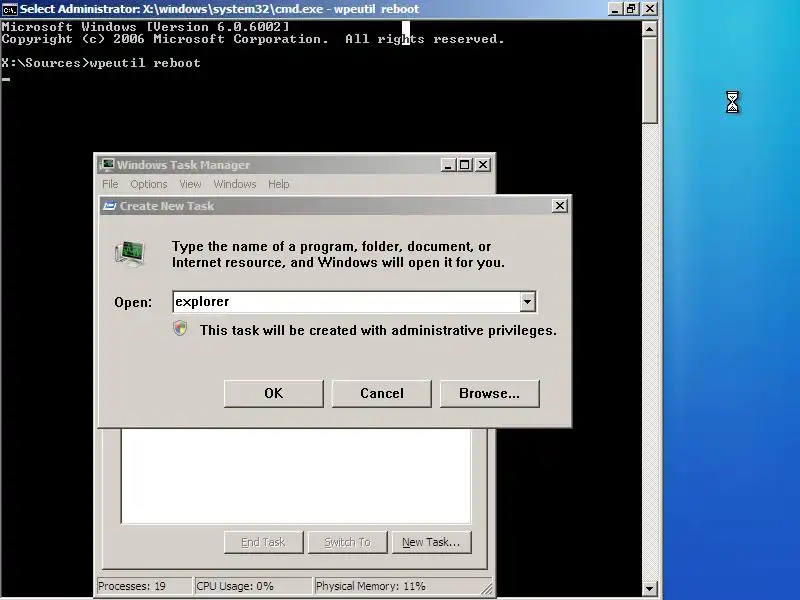Click the cmd.exe title bar icon
800x600 pixels.
[x=10, y=9]
